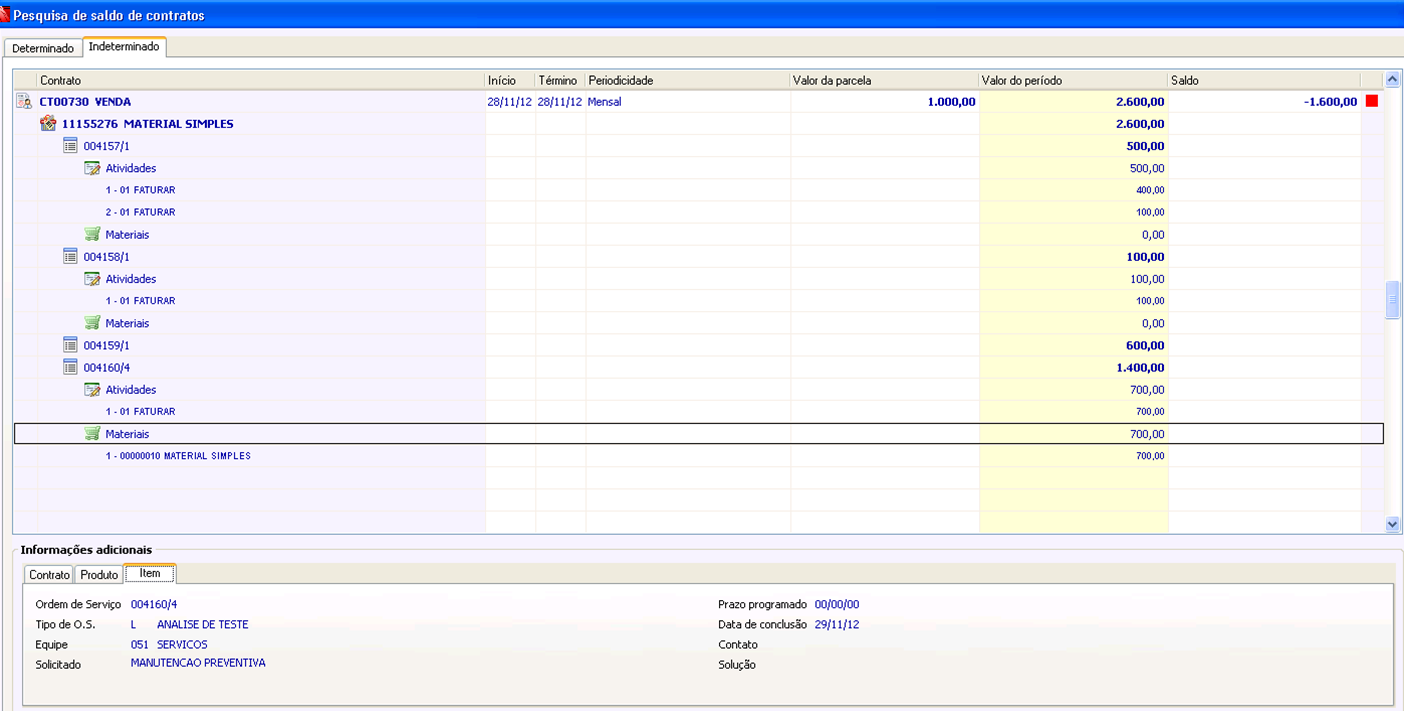The height and width of the screenshot is (711, 1404).
Task: Select service order 004157/1
Action: coord(106,146)
